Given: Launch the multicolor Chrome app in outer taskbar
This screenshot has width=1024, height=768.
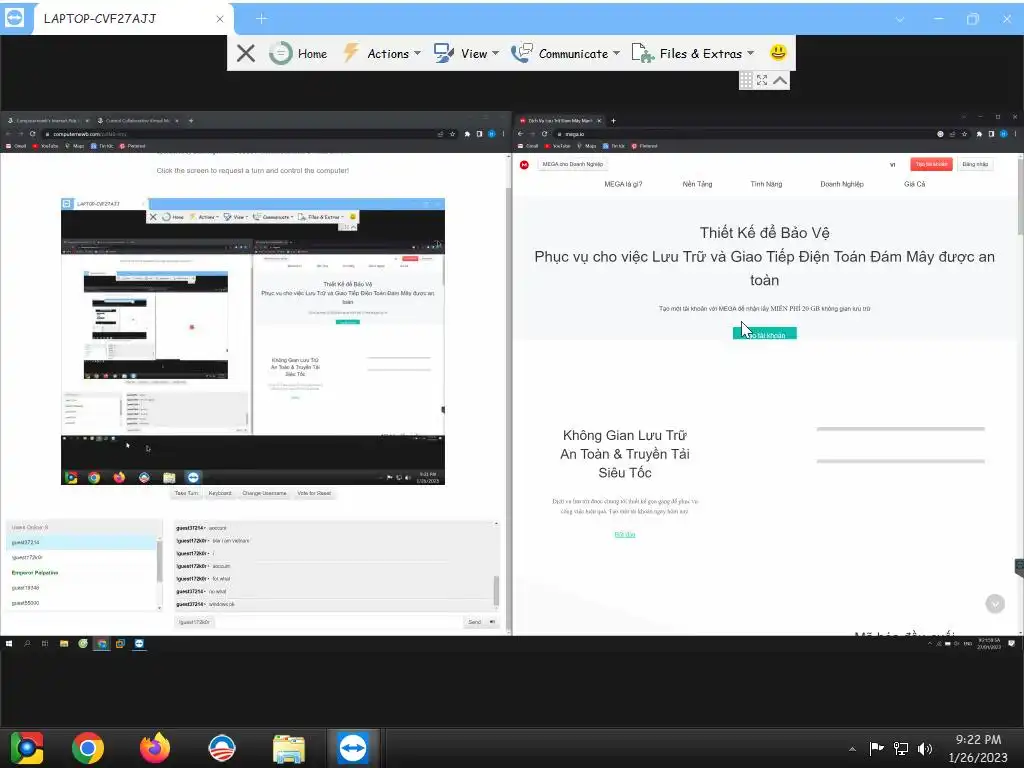Looking at the screenshot, I should click(x=26, y=748).
